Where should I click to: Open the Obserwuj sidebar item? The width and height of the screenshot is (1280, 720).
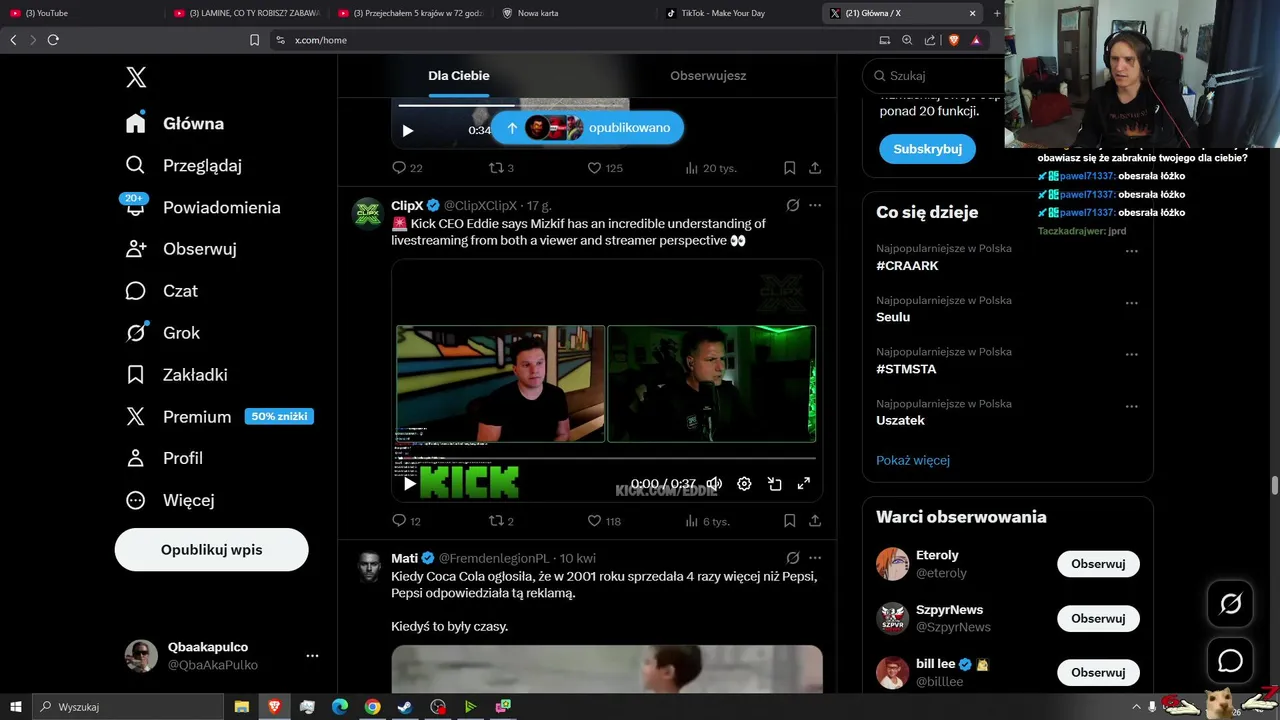[181, 249]
